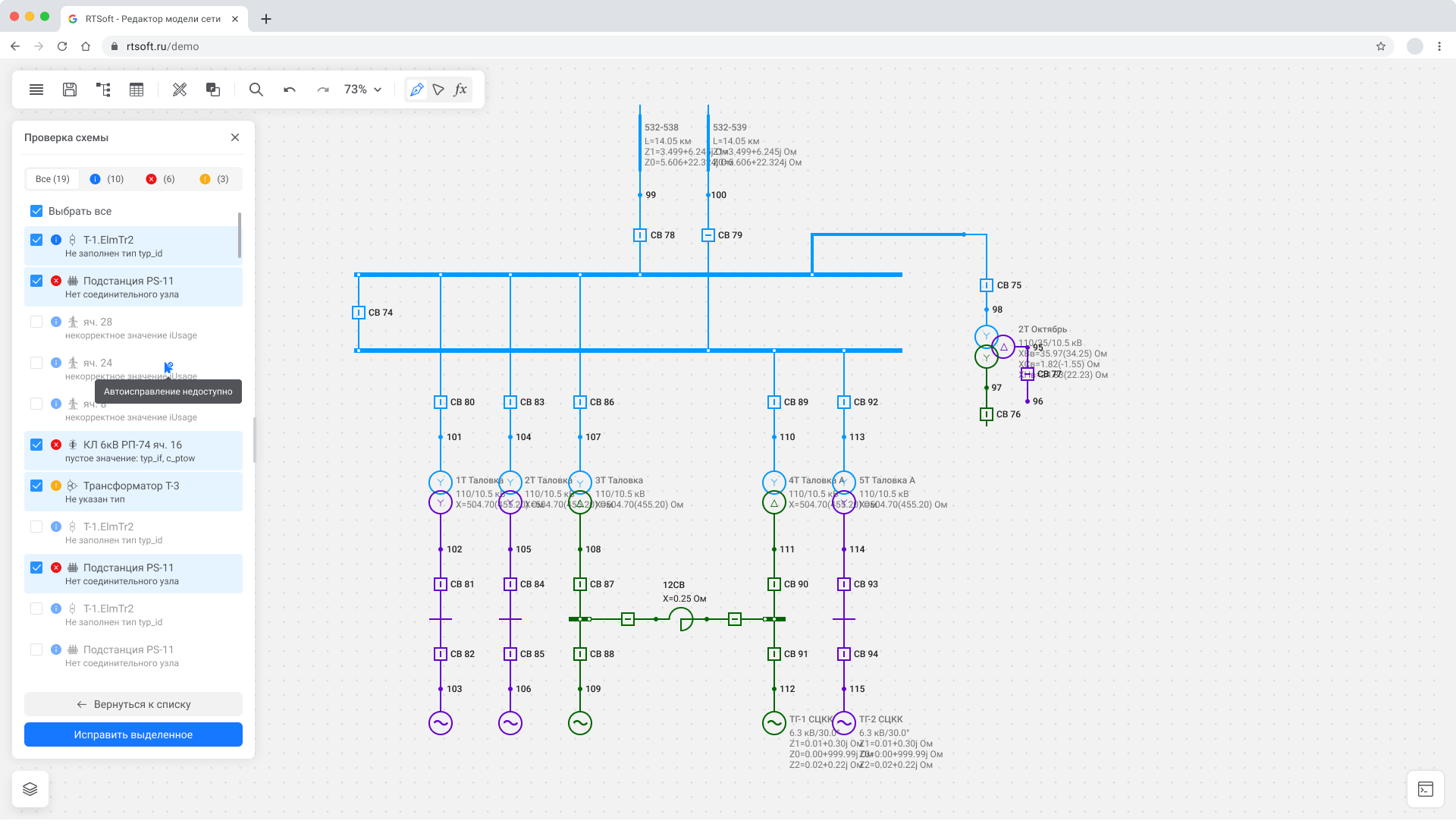Undo the last action
This screenshot has width=1456, height=824.
point(290,90)
